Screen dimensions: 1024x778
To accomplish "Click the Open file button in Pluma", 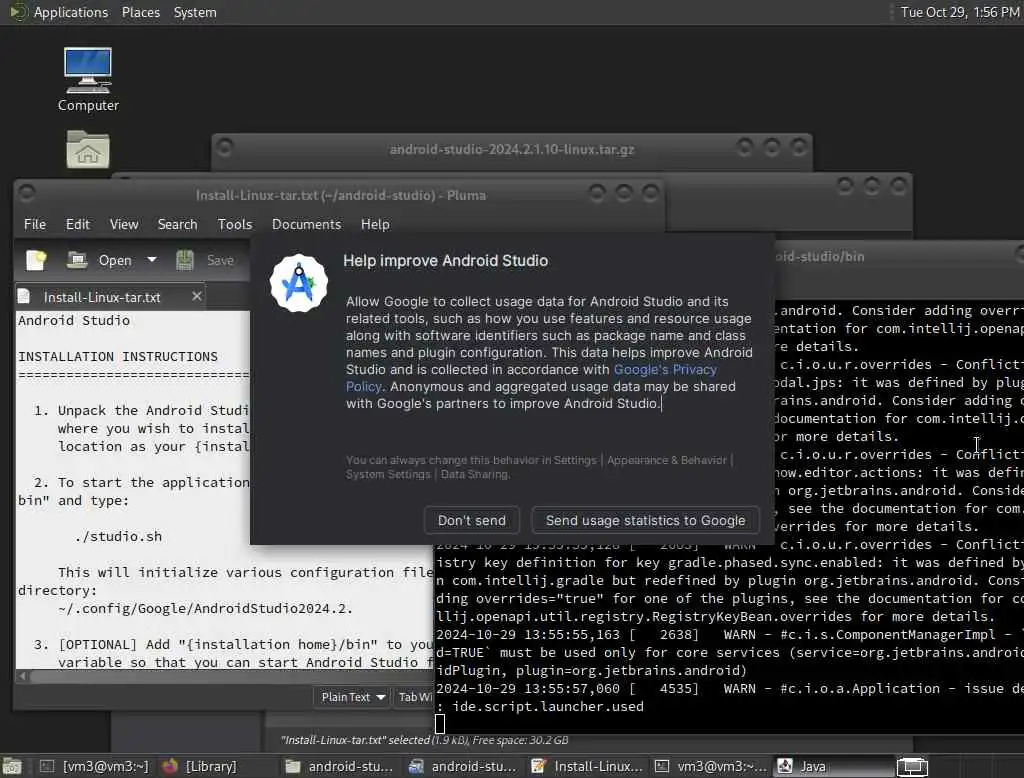I will (99, 260).
